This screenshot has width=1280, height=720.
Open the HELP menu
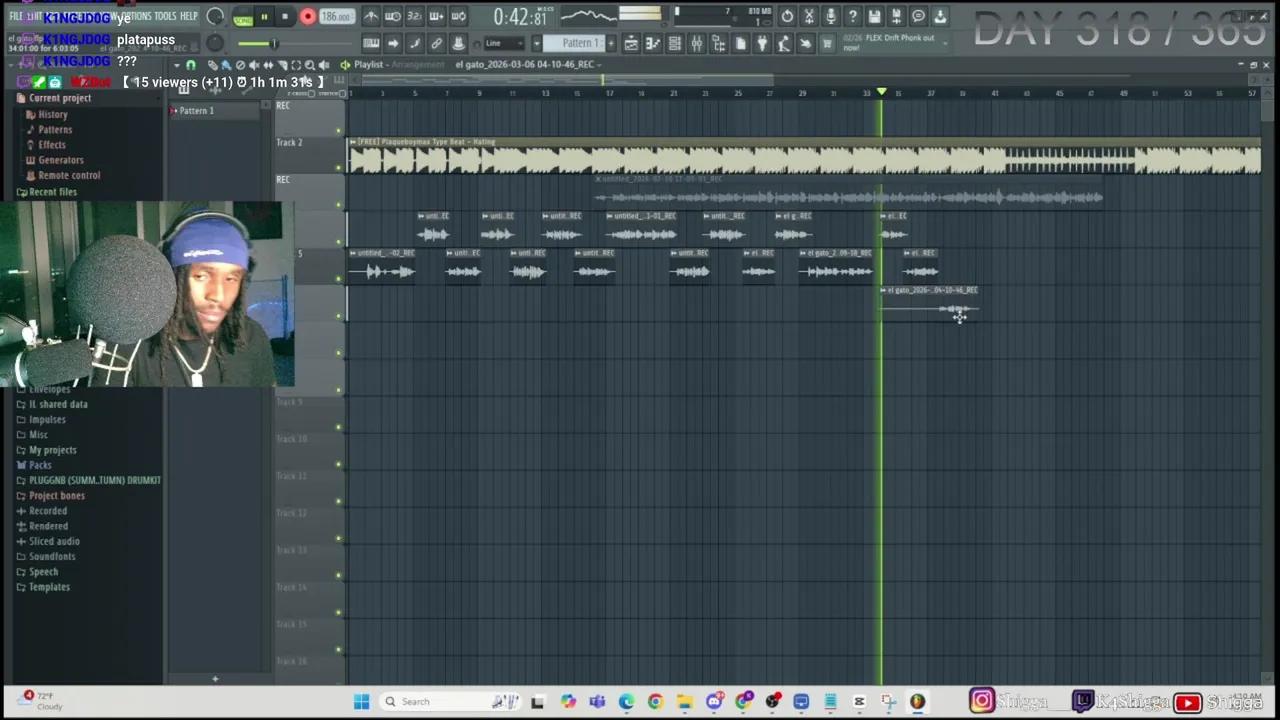click(188, 16)
